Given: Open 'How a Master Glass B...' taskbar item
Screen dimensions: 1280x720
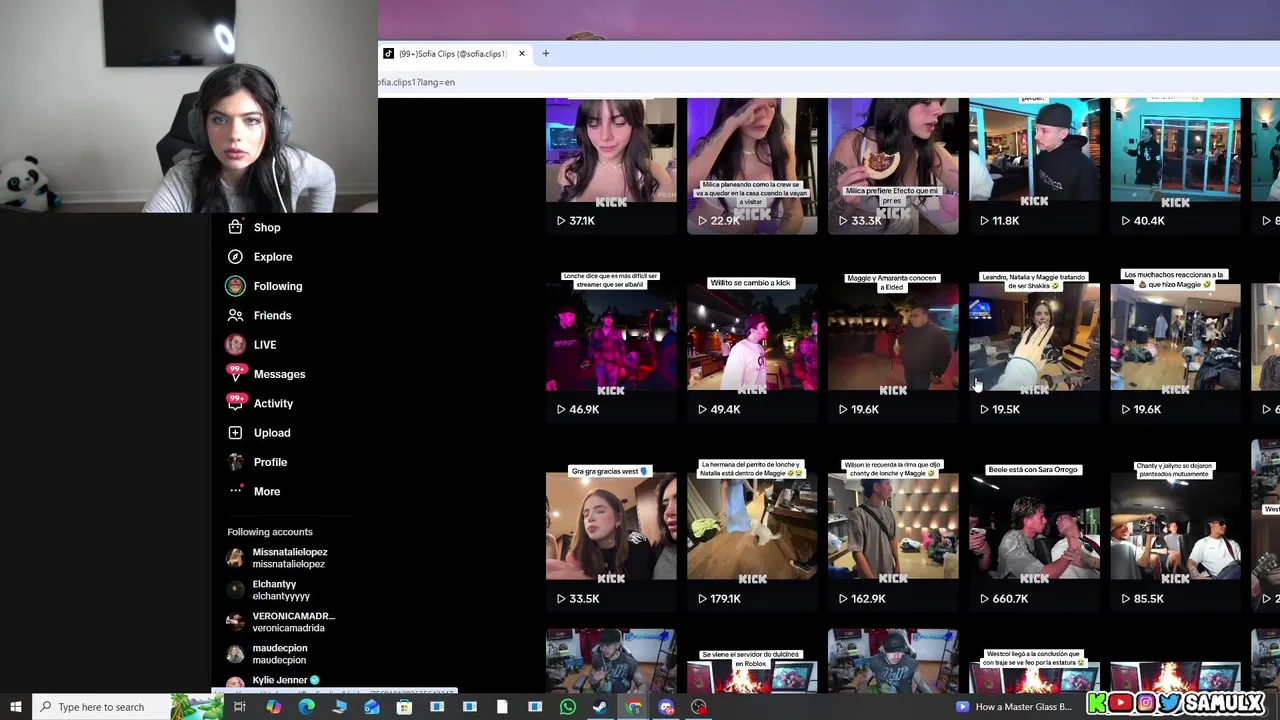Looking at the screenshot, I should (x=1015, y=707).
